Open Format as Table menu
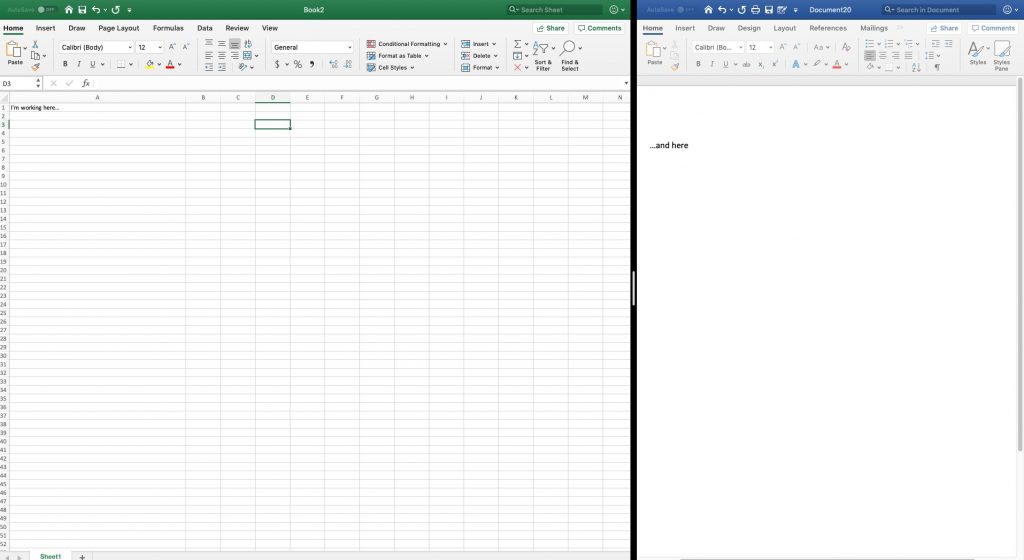The image size is (1024, 560). tap(398, 55)
